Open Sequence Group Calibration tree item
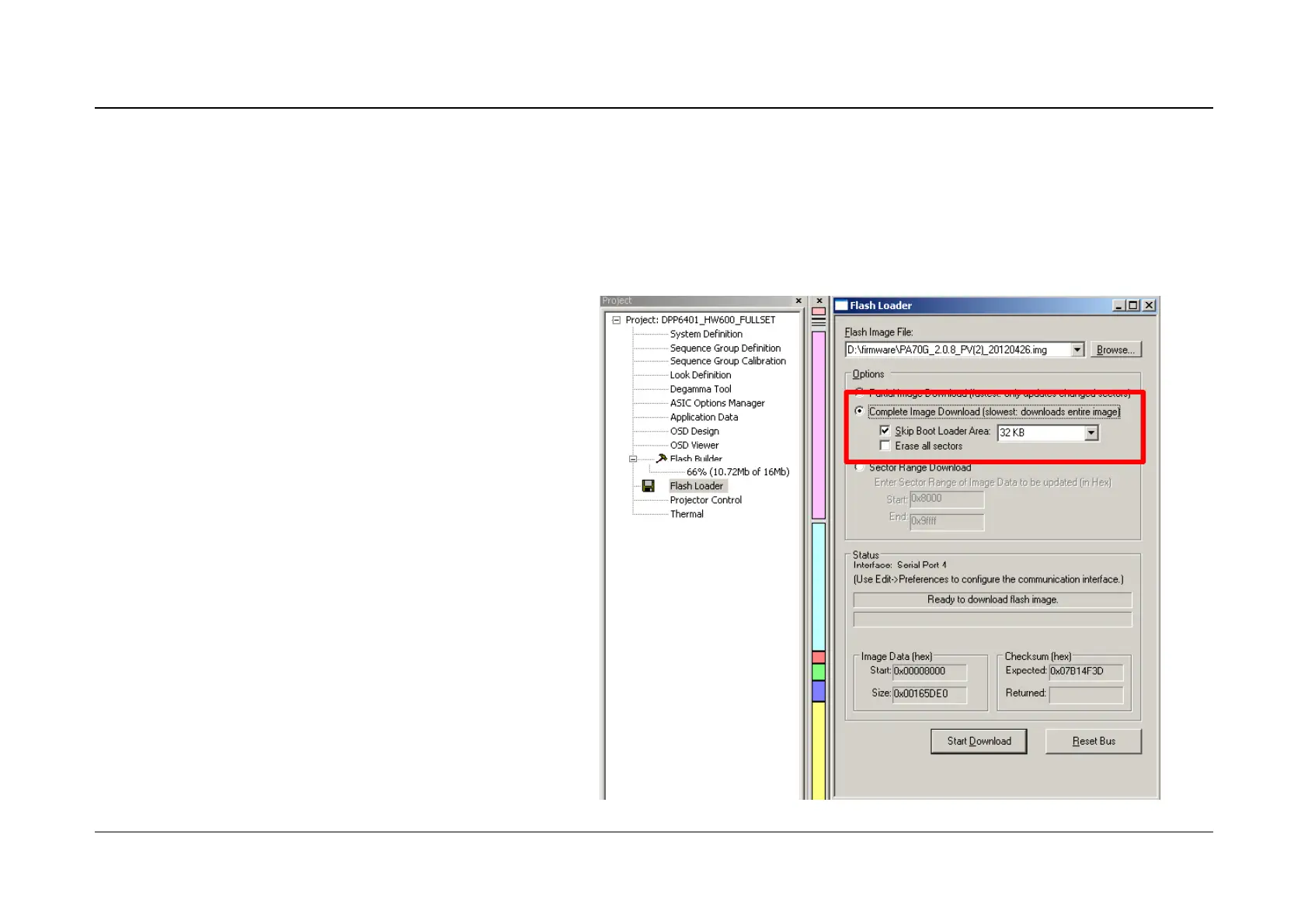Screen dimensions: 1308x924 (728, 361)
